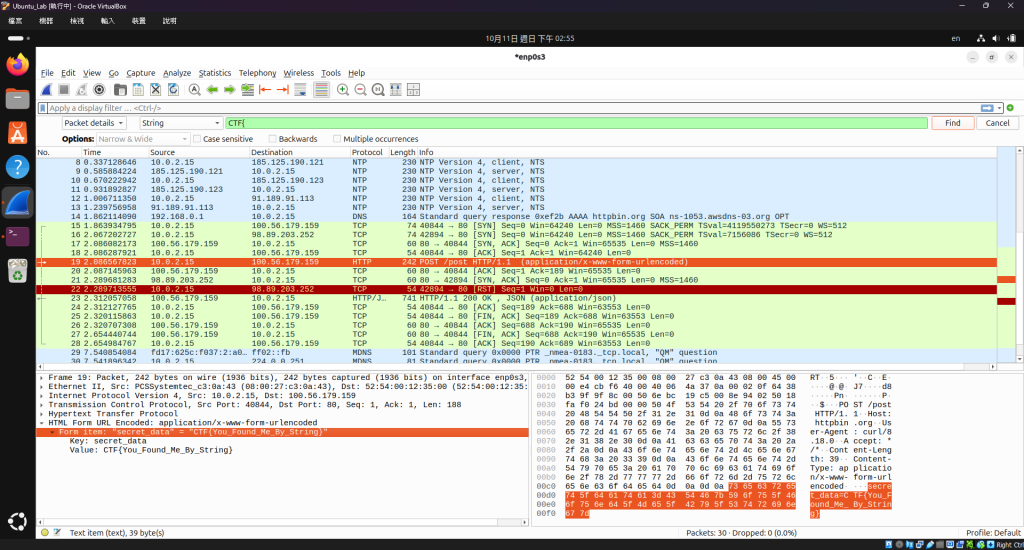Enable the Backwards search checkbox
The width and height of the screenshot is (1024, 550).
[x=273, y=138]
